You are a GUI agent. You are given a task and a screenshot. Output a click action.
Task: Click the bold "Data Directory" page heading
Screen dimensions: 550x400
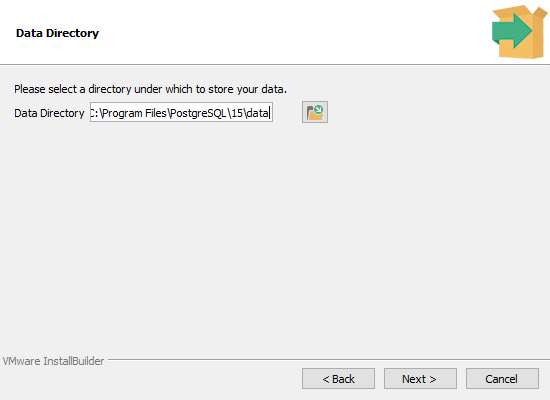click(58, 33)
